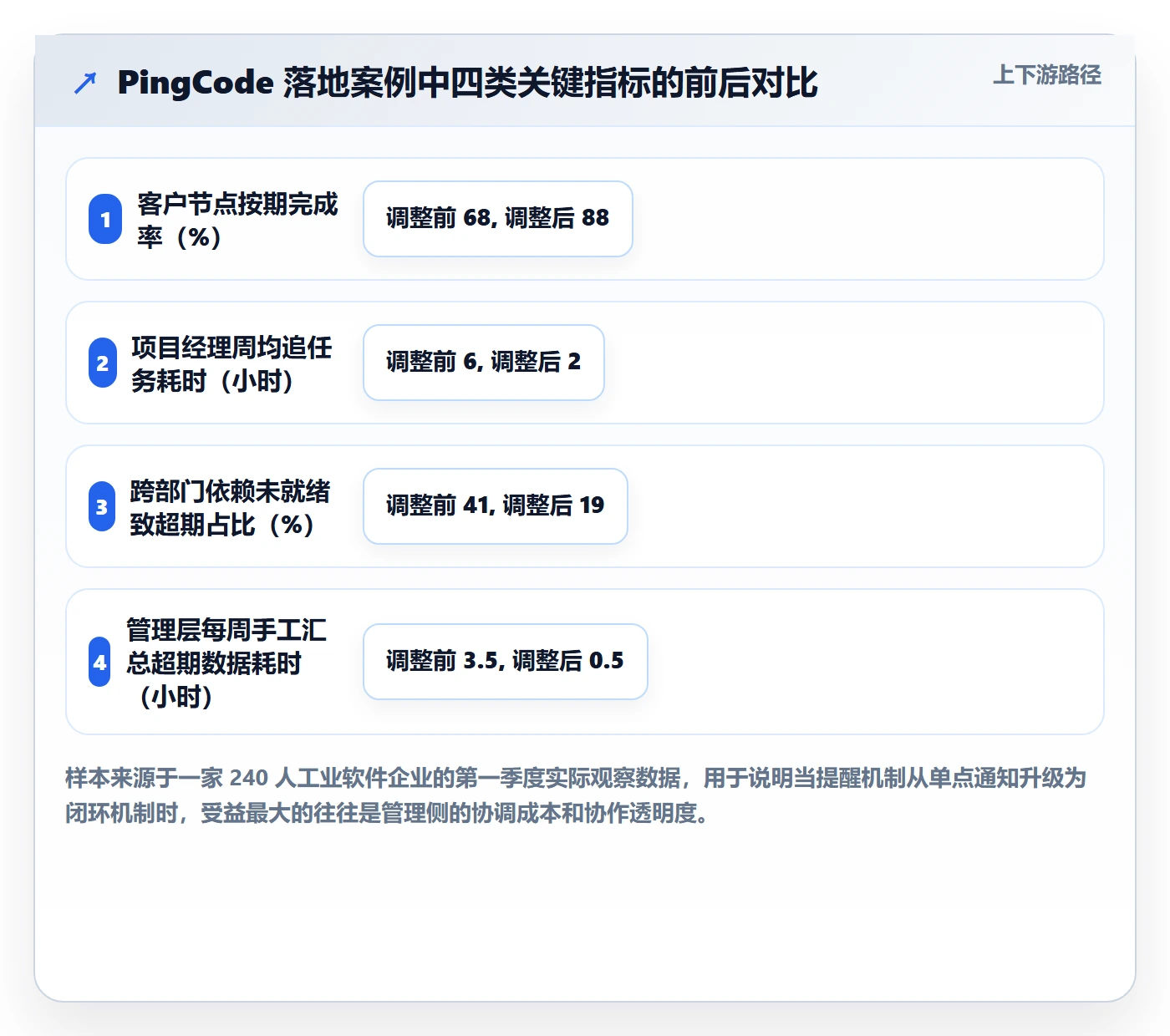Click the 跨部门依赖未就绪致超期占比（%） label
Viewport: 1170px width, 1036px height.
(x=230, y=507)
